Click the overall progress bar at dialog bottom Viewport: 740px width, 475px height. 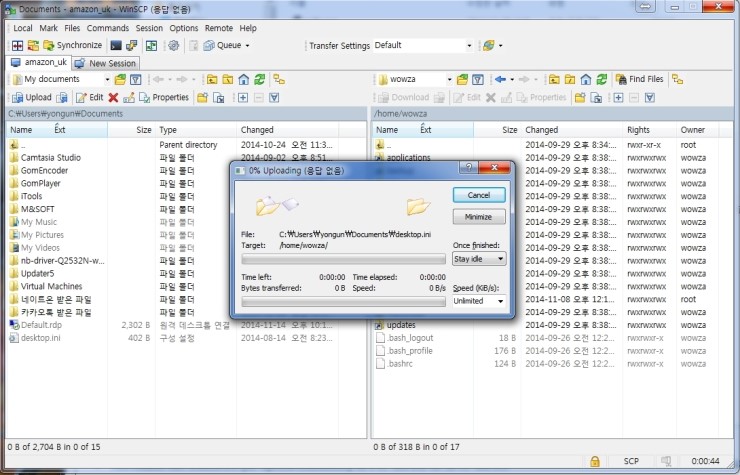click(x=343, y=301)
